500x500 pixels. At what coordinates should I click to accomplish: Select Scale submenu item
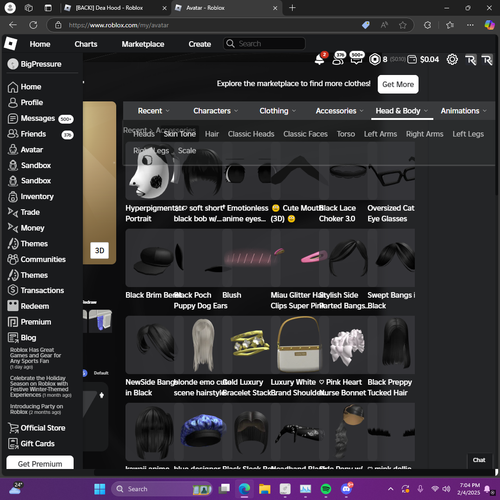click(x=187, y=151)
